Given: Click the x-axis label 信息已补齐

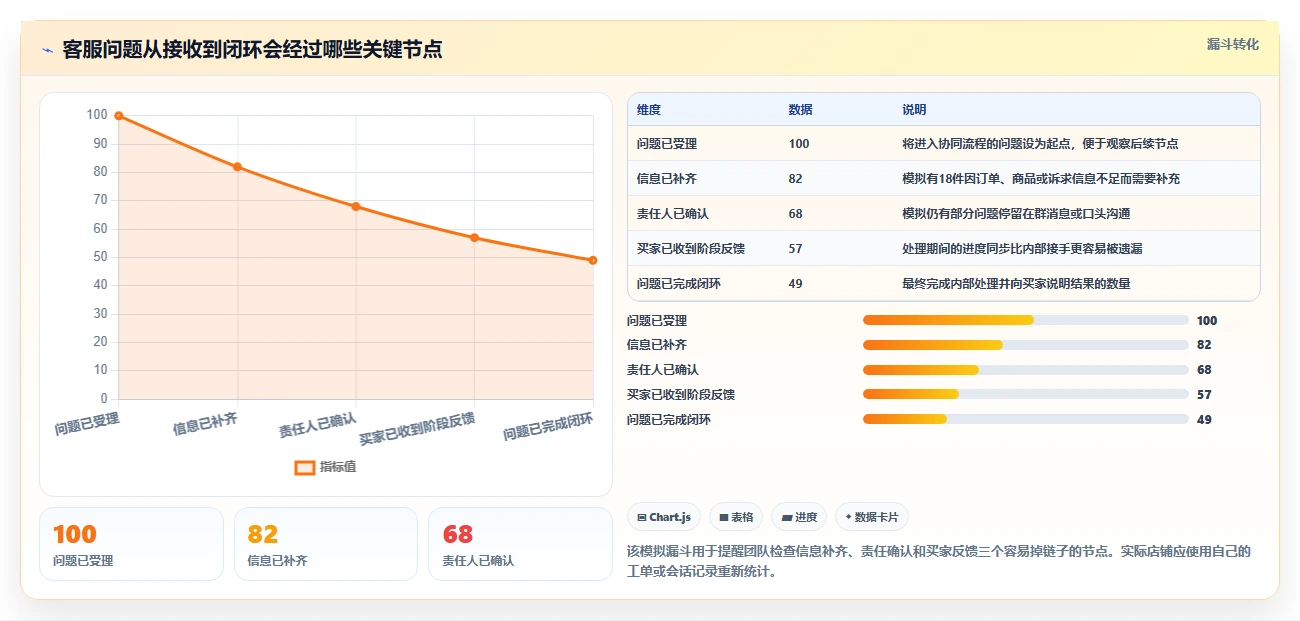Looking at the screenshot, I should [x=205, y=423].
